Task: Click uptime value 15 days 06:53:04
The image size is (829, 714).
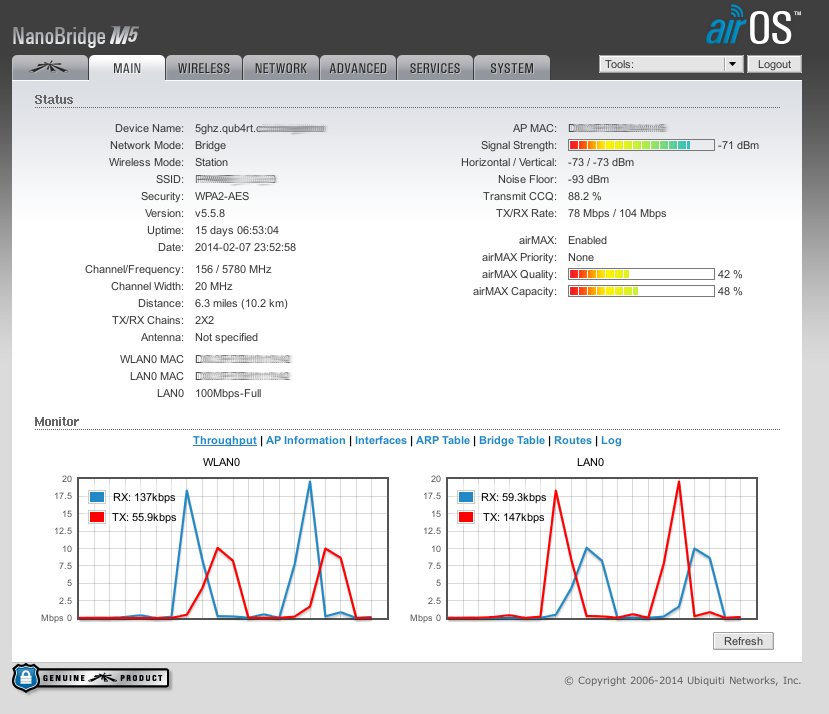Action: [237, 230]
